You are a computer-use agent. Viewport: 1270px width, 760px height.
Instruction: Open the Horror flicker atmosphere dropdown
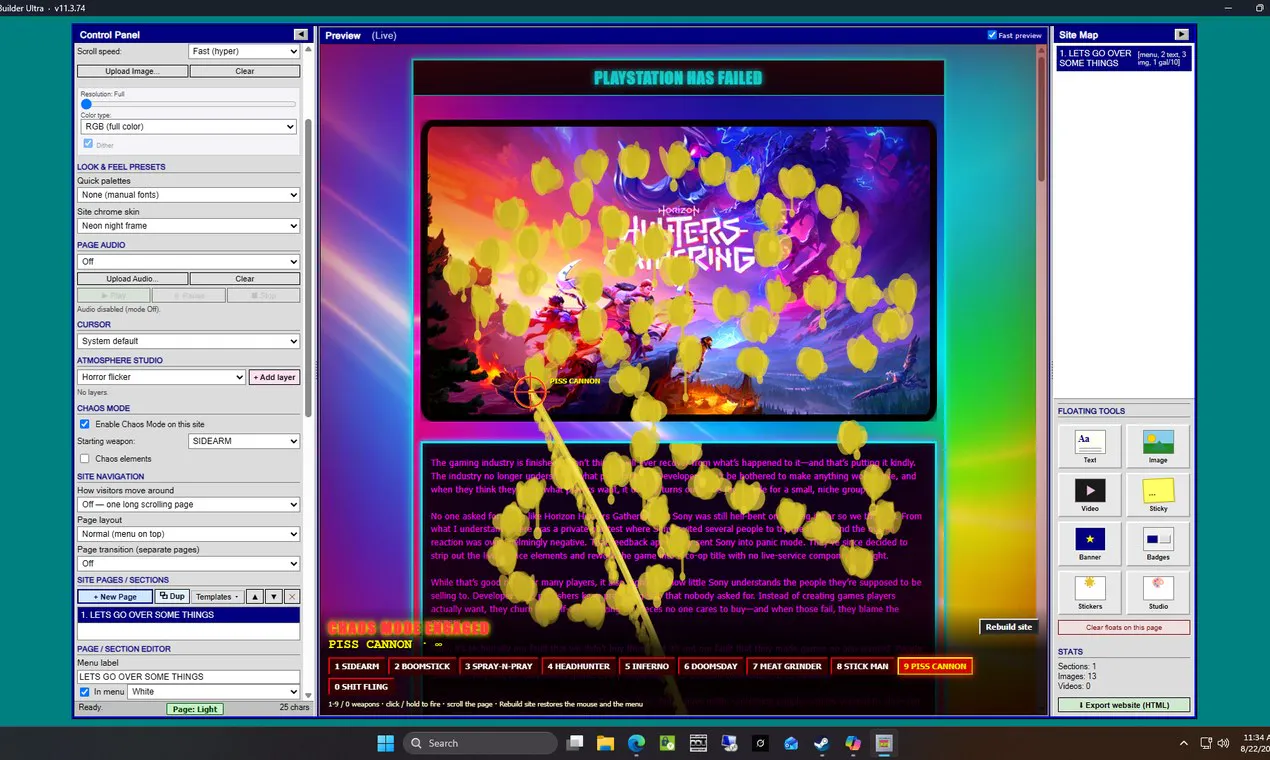(x=161, y=377)
